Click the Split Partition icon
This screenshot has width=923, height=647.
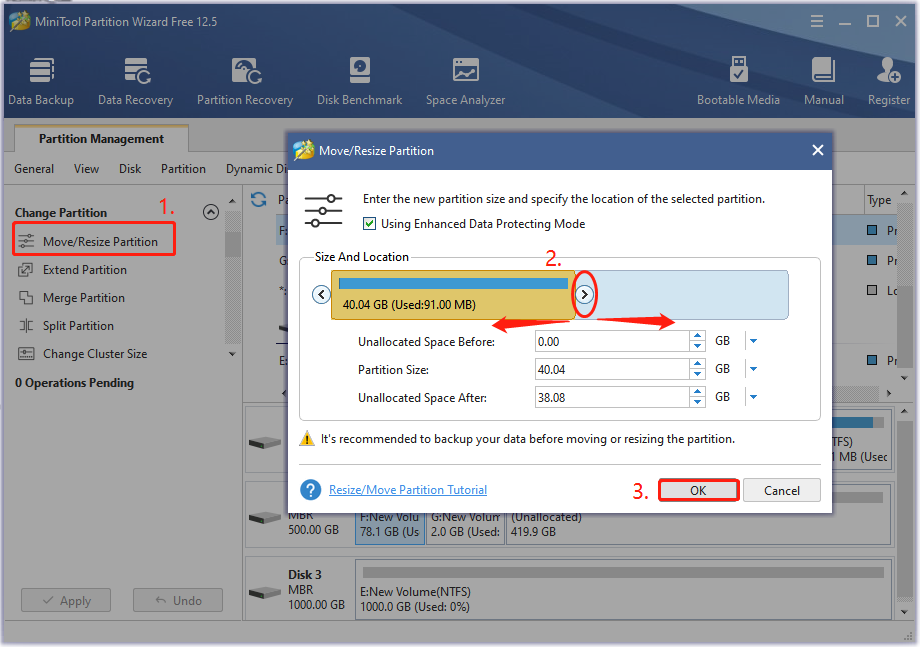(x=26, y=326)
